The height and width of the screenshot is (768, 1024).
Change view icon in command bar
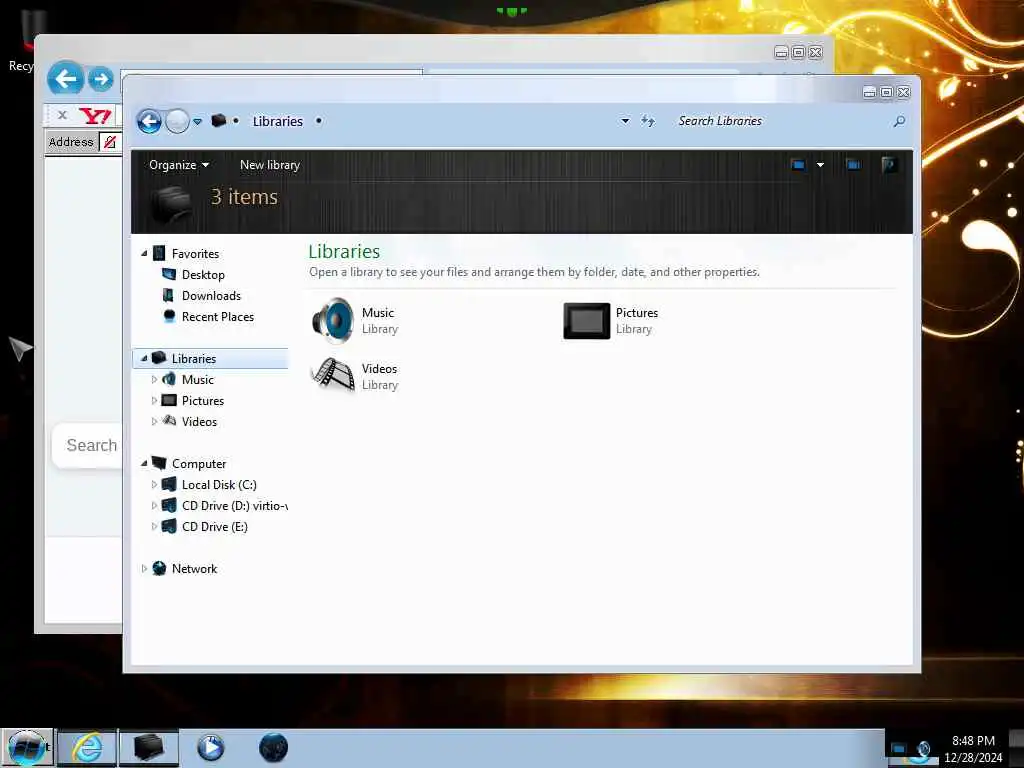(x=798, y=165)
